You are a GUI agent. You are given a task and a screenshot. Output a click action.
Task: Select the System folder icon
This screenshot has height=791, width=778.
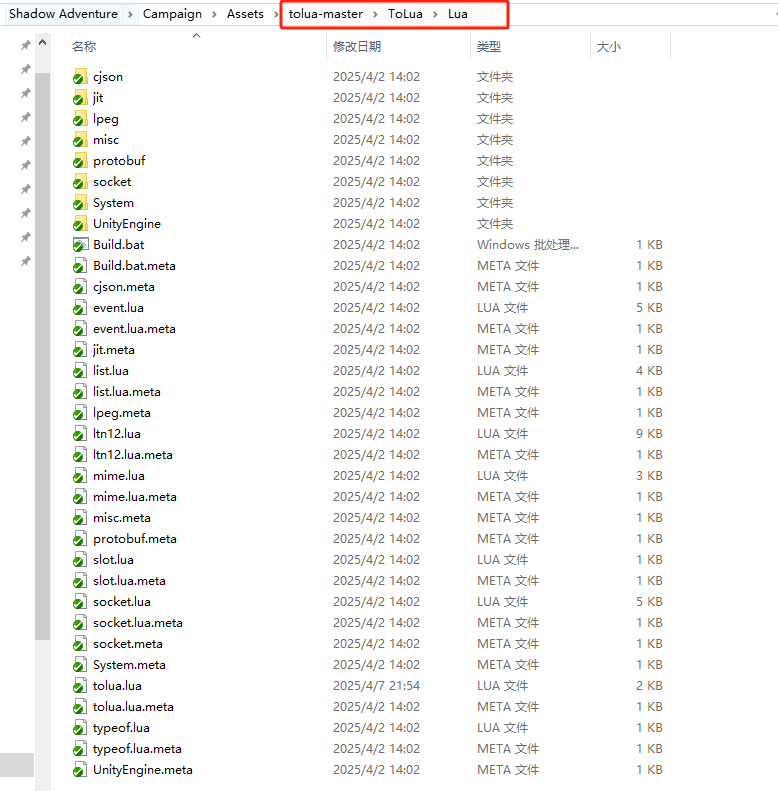pyautogui.click(x=80, y=203)
